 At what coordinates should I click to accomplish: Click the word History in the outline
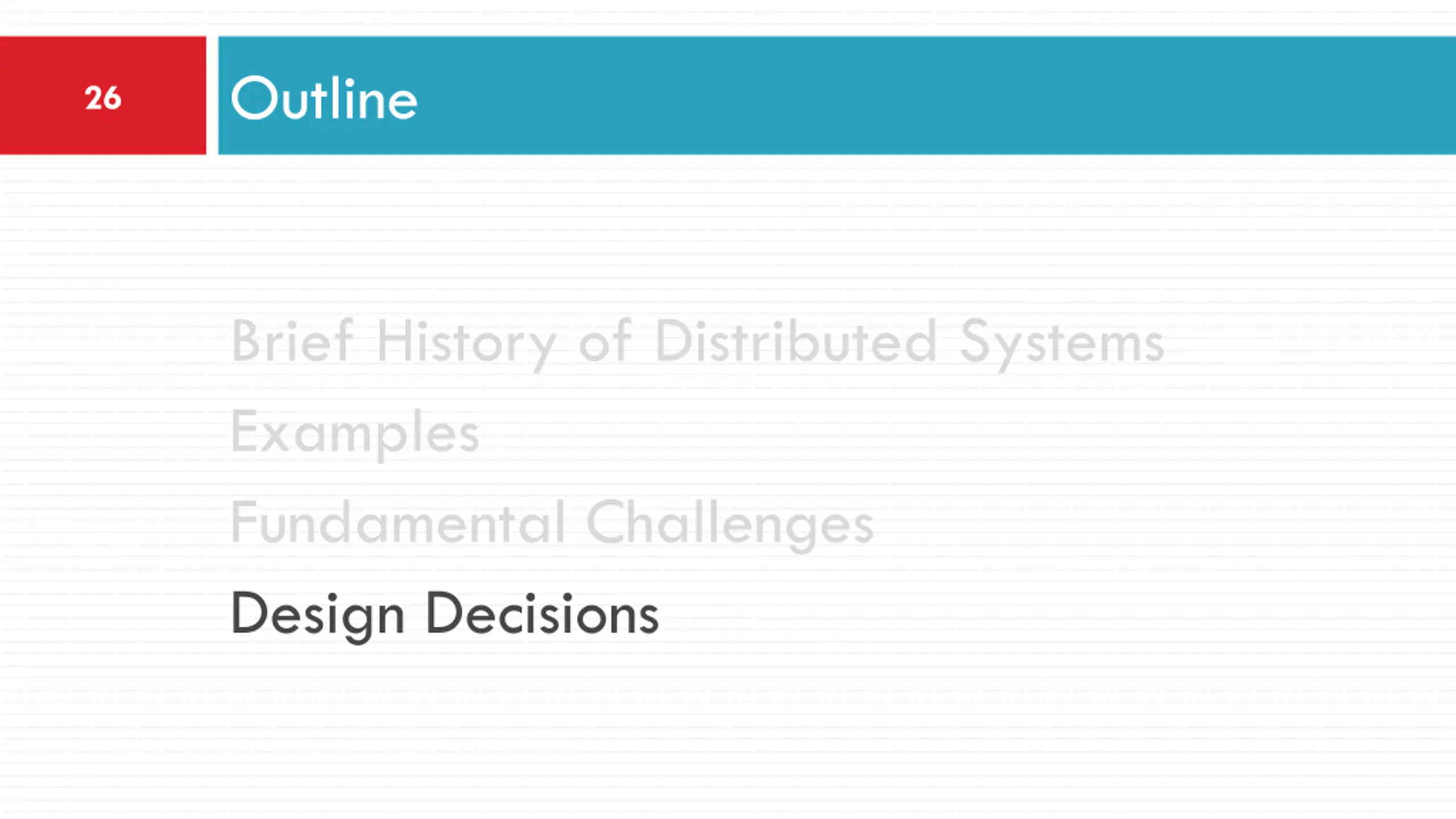[x=466, y=342]
